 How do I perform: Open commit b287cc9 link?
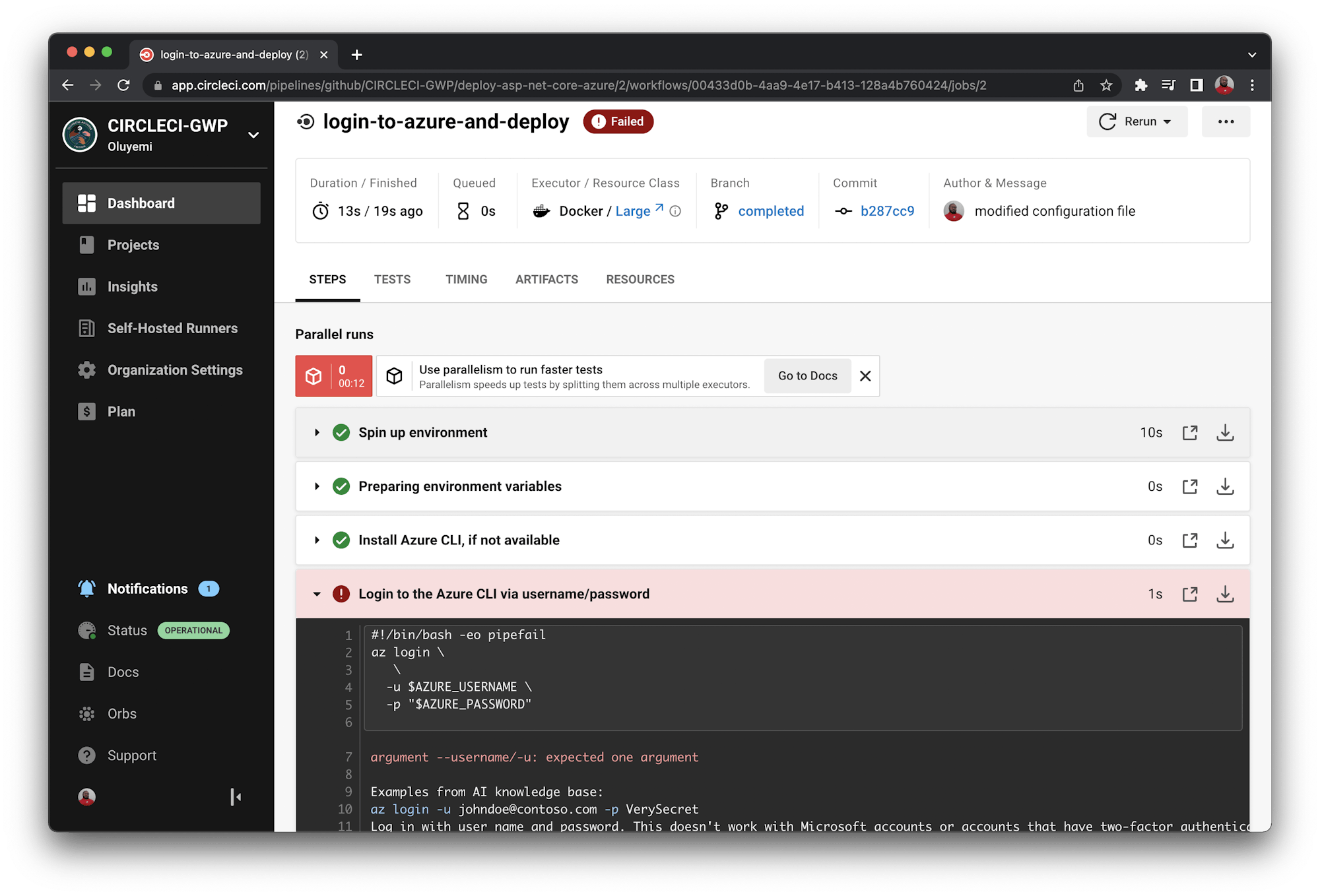tap(887, 211)
